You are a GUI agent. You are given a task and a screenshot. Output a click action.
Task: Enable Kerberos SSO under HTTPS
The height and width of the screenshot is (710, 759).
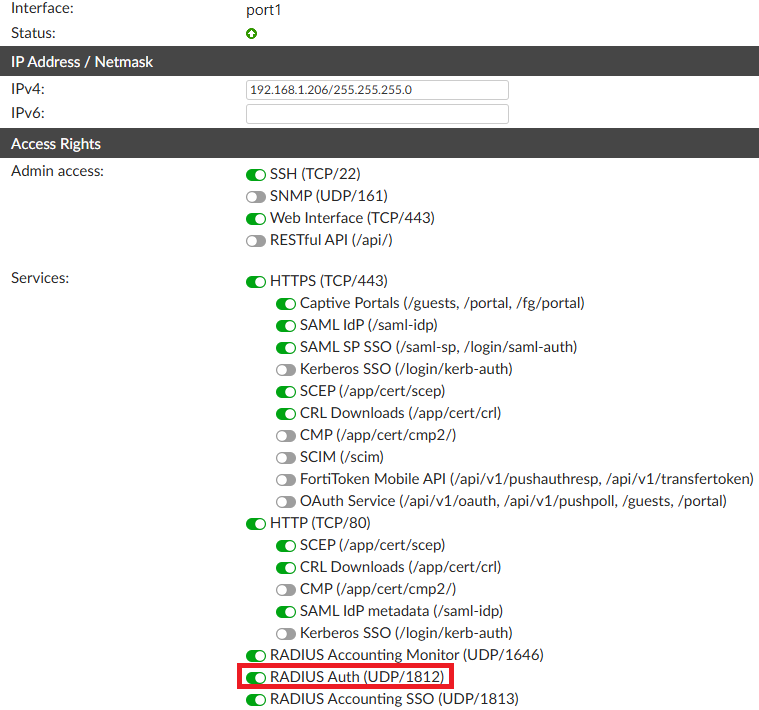tap(286, 370)
